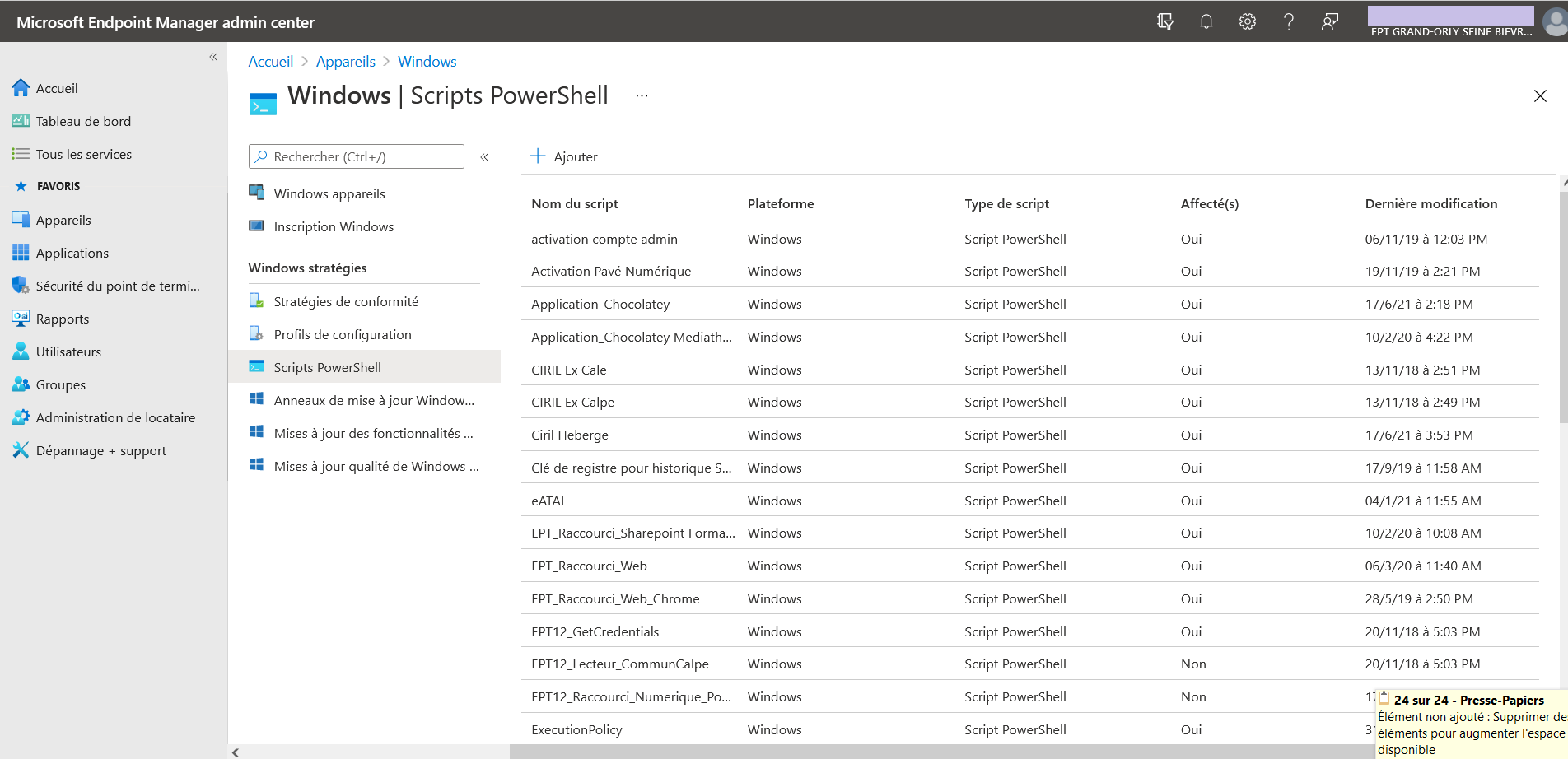Viewport: 1568px width, 759px height.
Task: Open Groupes in the left sidebar
Action: tap(60, 384)
